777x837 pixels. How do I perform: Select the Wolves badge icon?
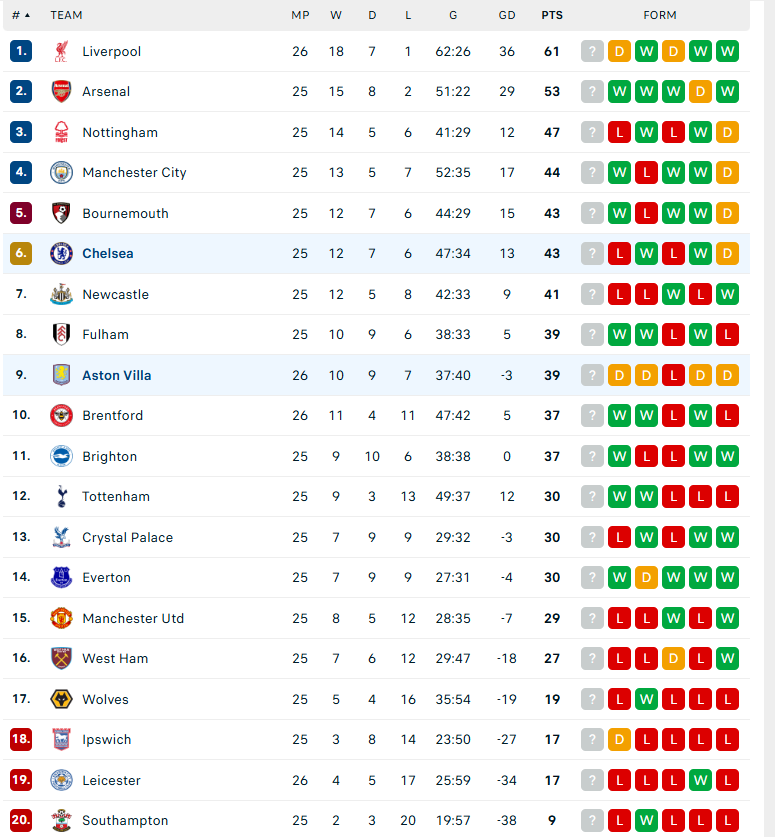click(x=61, y=699)
